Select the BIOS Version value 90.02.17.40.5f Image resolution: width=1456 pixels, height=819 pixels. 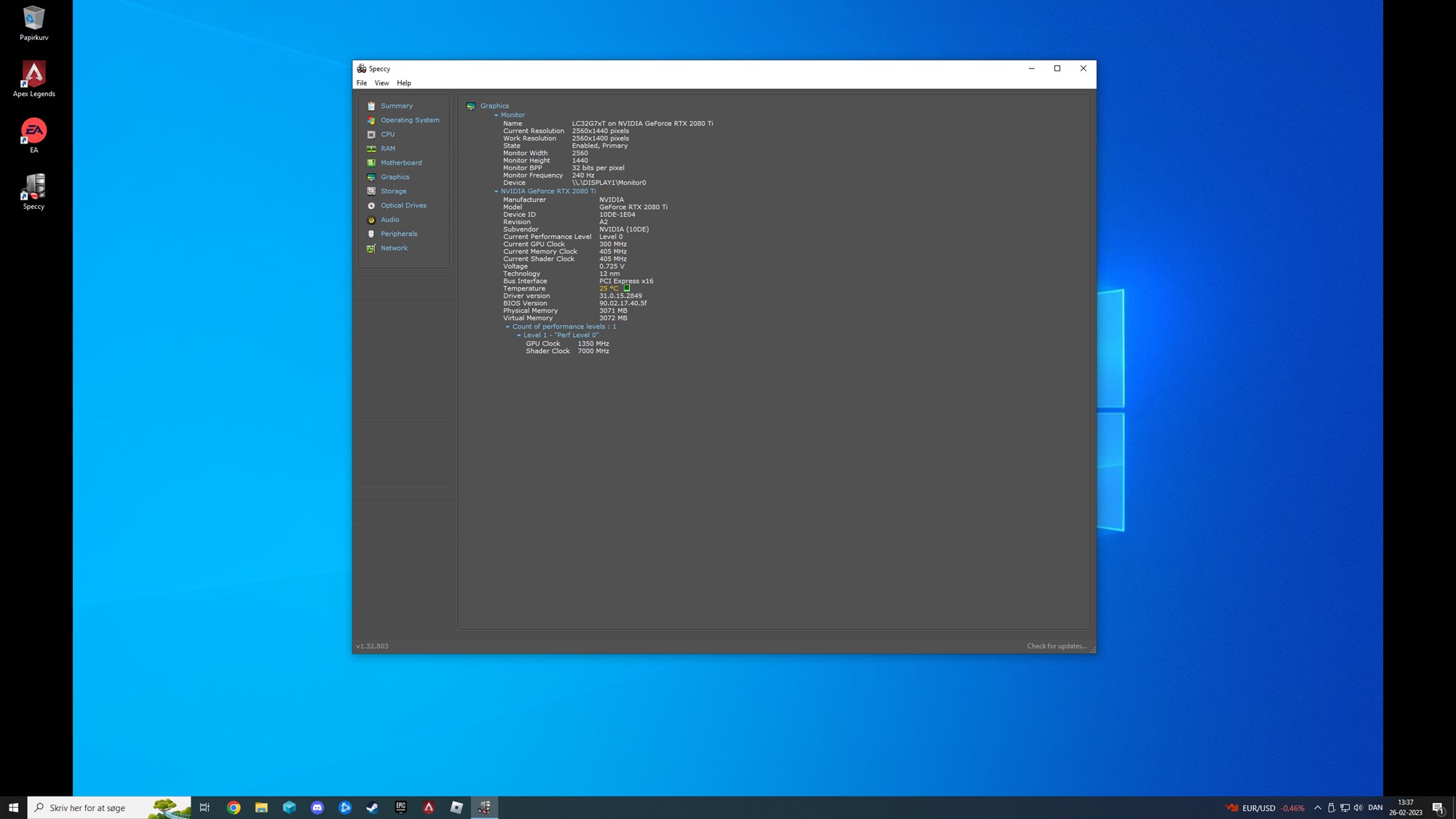tap(623, 304)
